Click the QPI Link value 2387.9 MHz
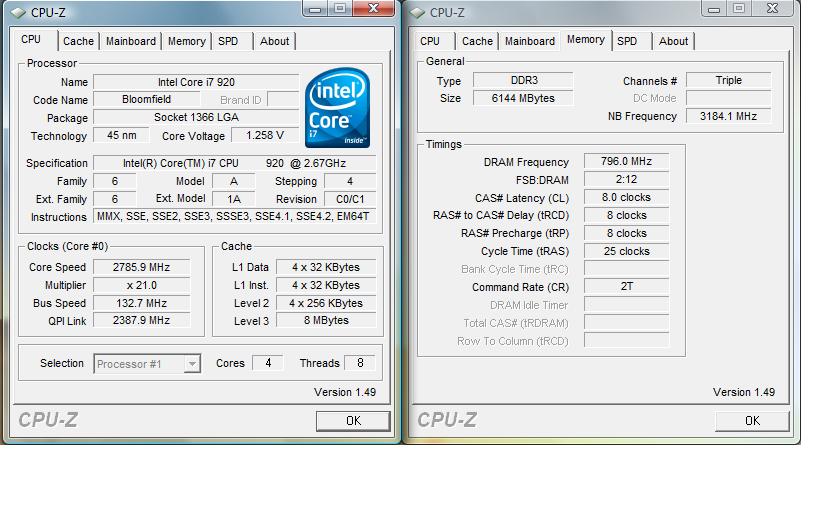 pyautogui.click(x=141, y=320)
